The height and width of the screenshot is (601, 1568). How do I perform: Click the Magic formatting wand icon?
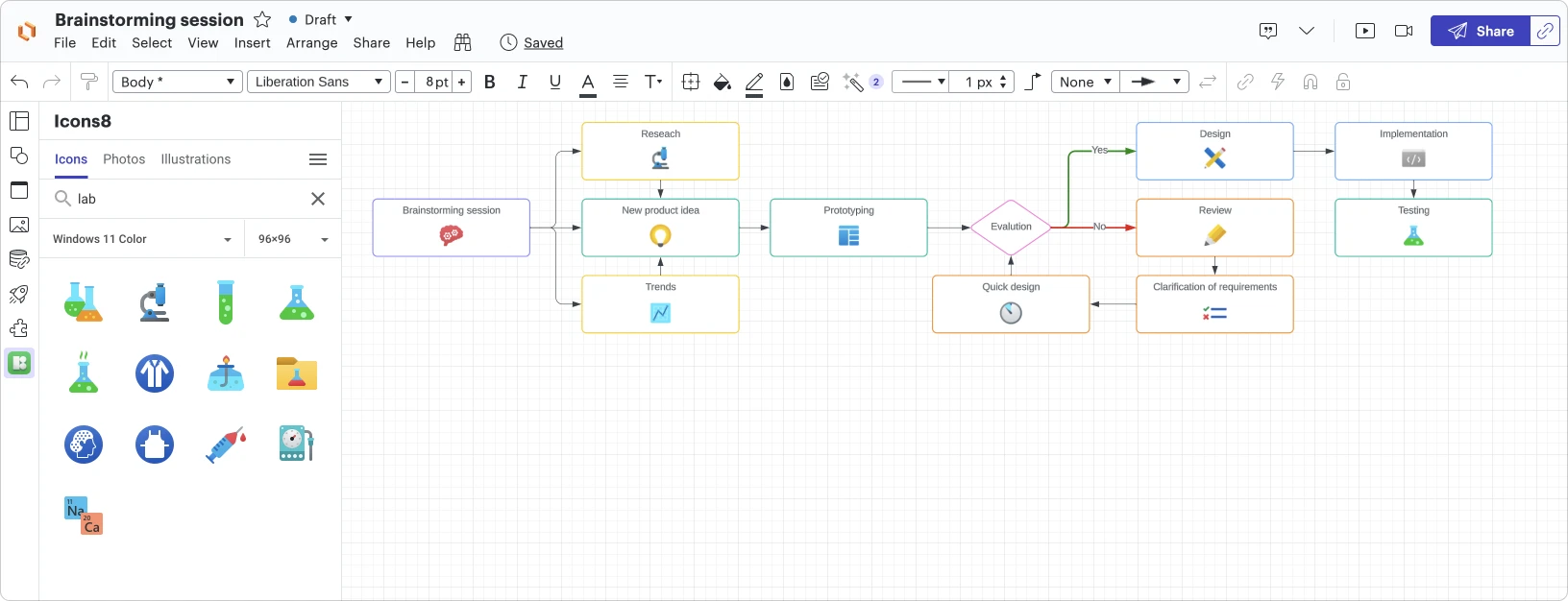point(852,82)
